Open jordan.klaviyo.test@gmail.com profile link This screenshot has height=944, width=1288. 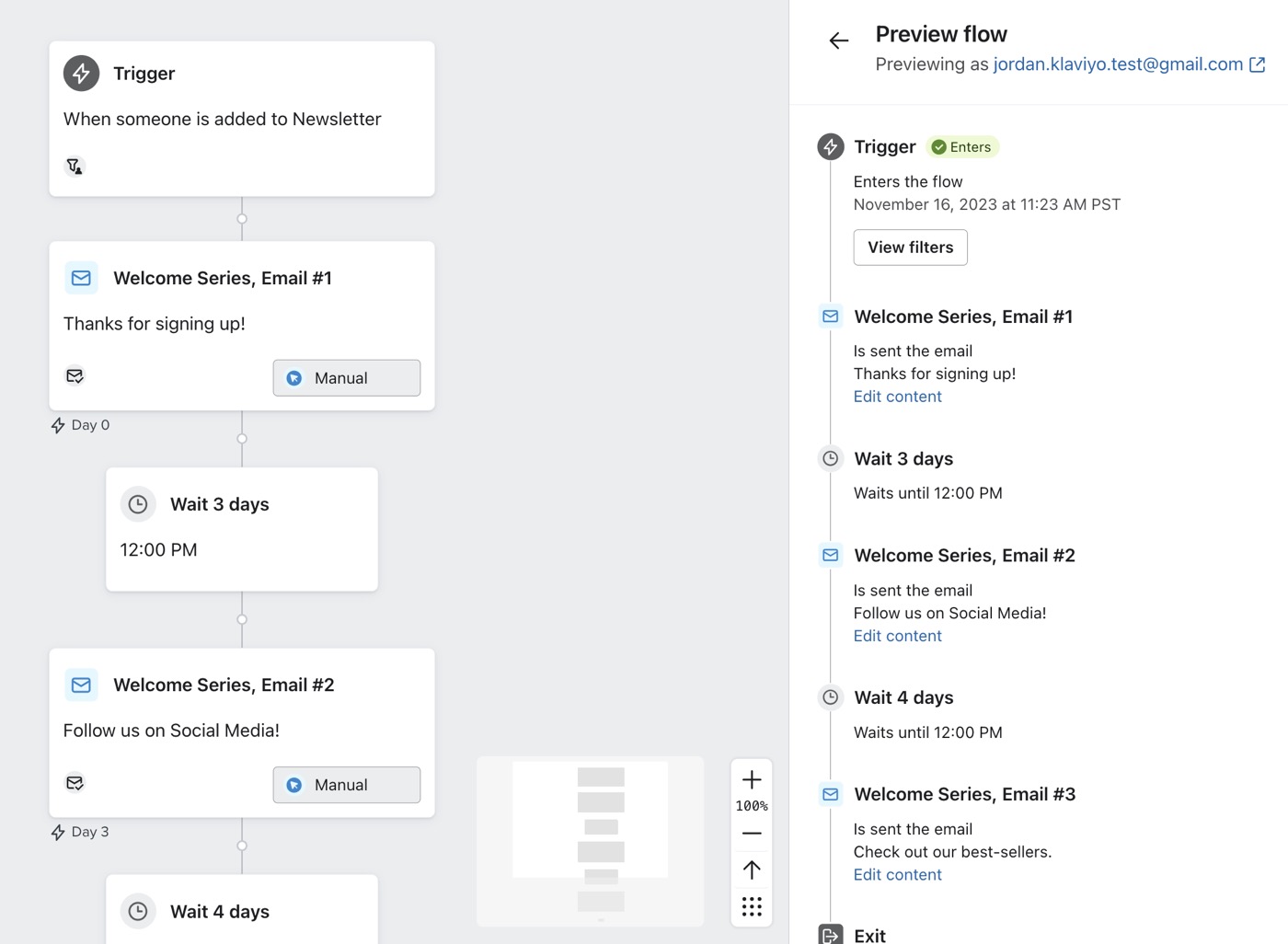click(x=1117, y=64)
